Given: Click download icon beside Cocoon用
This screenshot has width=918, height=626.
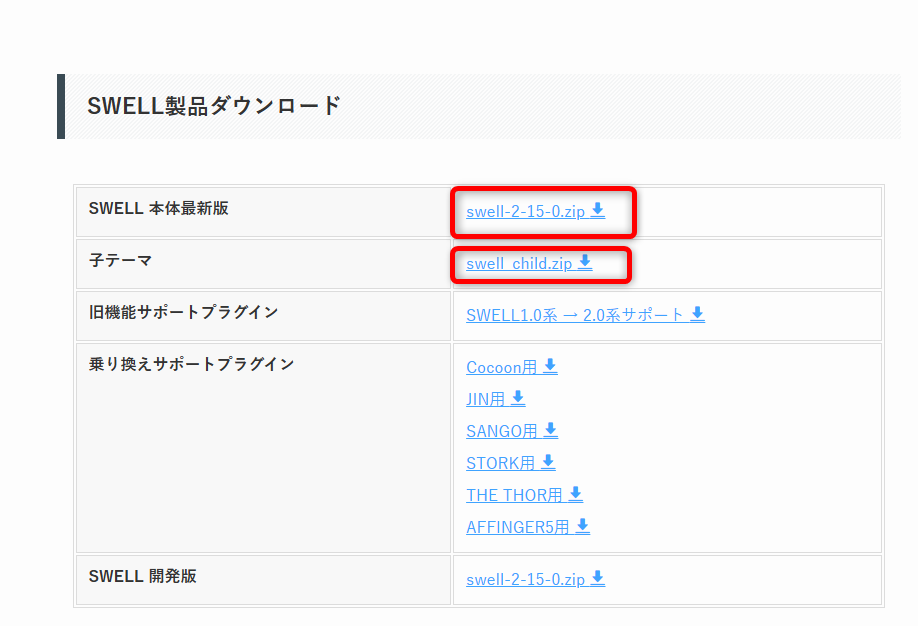Looking at the screenshot, I should (550, 366).
